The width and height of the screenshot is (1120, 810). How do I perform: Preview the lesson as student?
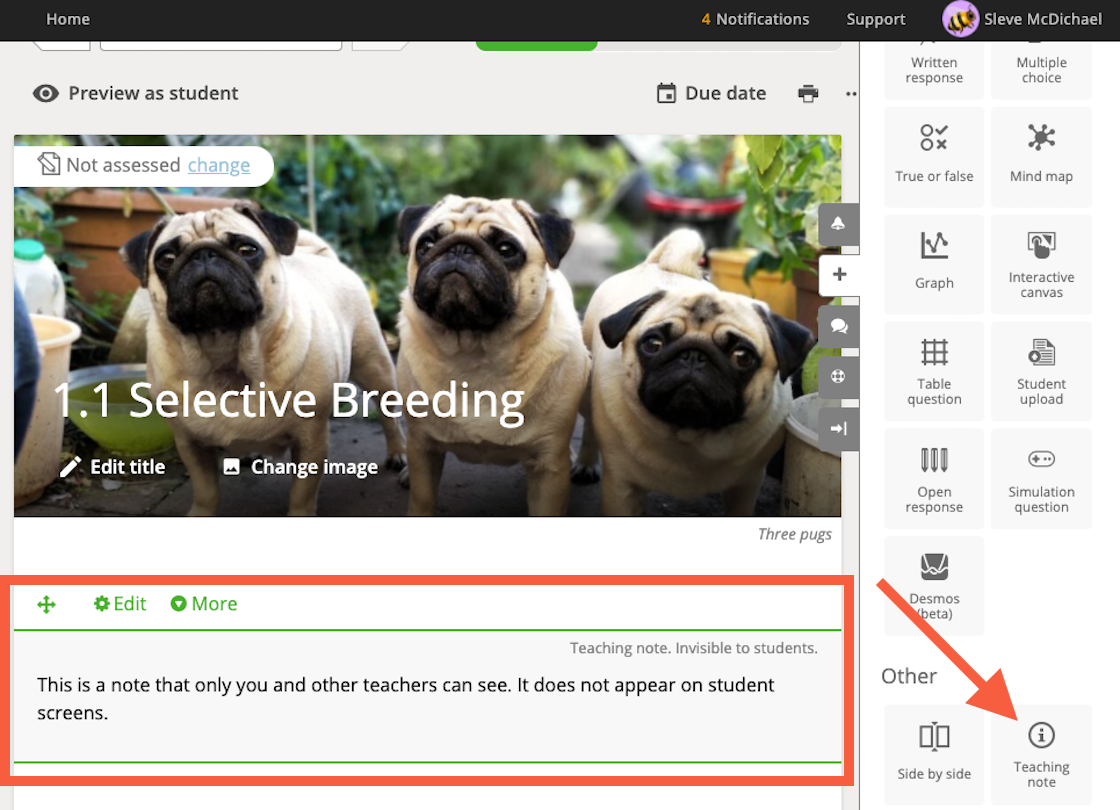click(136, 94)
